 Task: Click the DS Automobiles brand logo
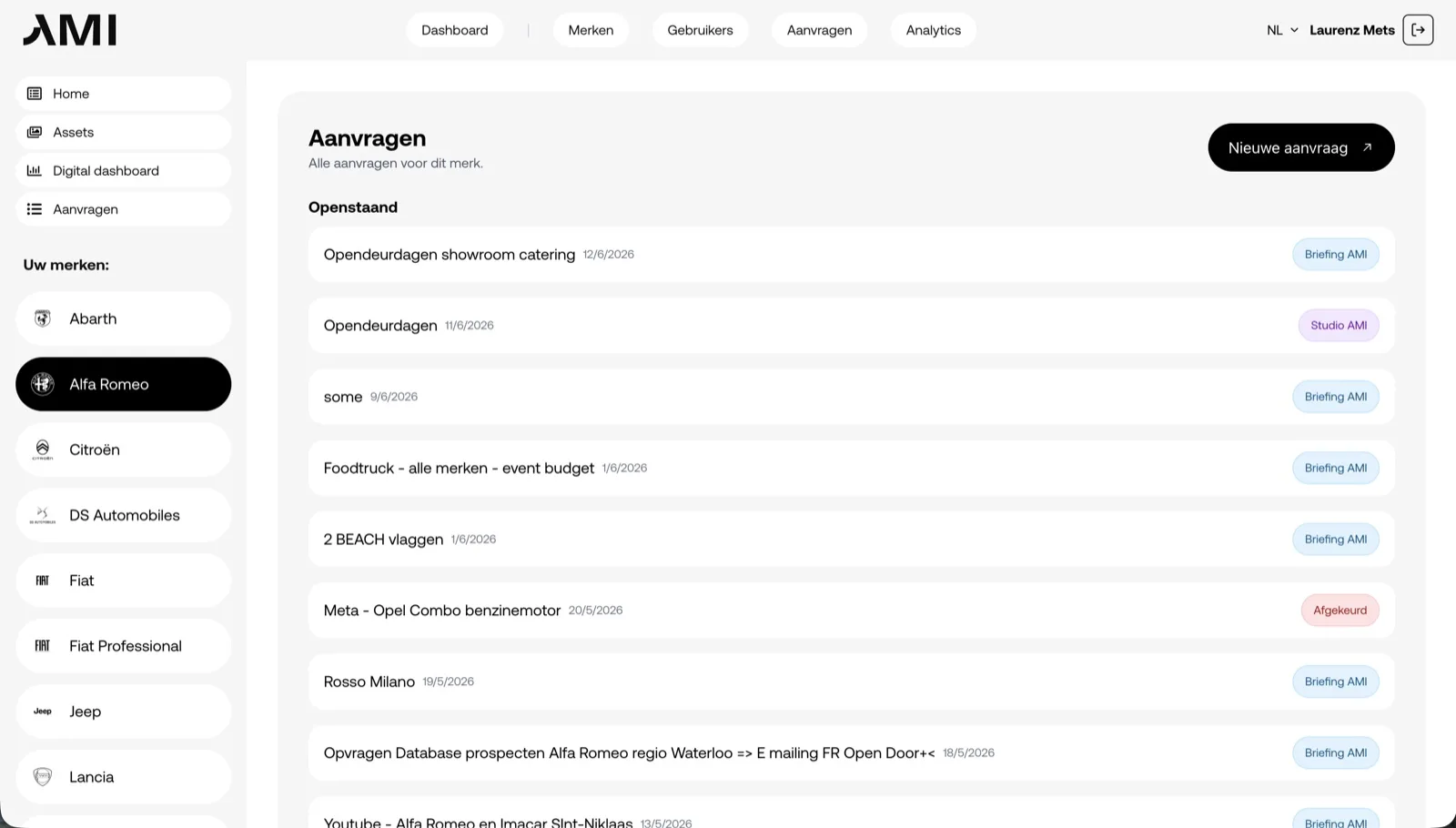pyautogui.click(x=43, y=515)
